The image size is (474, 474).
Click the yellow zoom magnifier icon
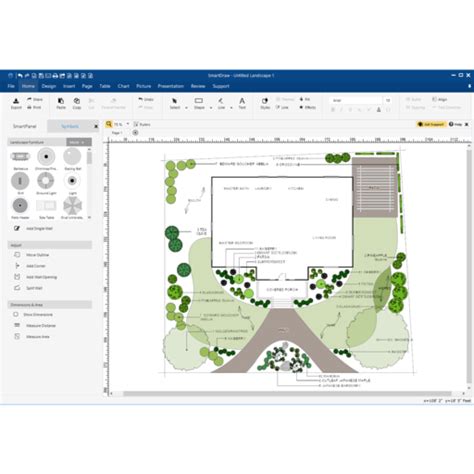pyautogui.click(x=109, y=124)
